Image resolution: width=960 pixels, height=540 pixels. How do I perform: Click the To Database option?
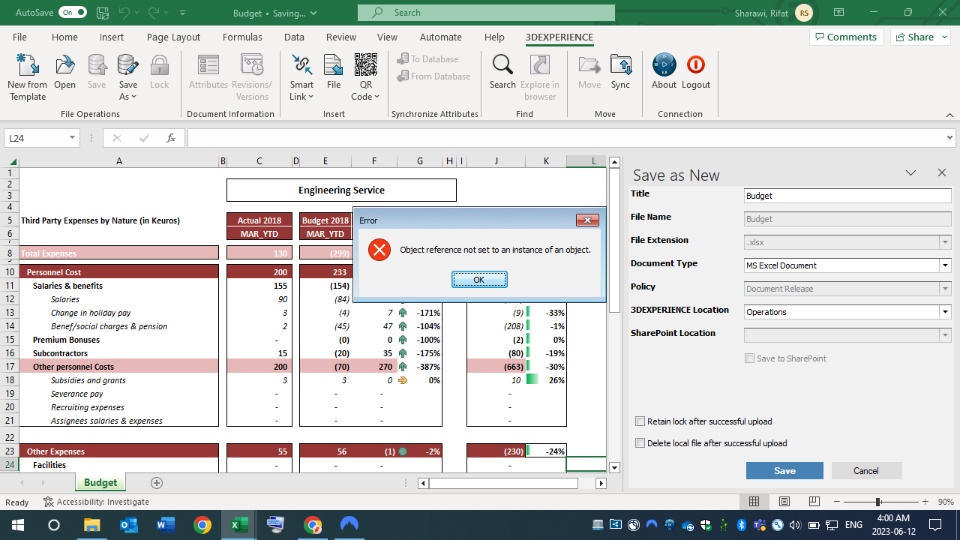pyautogui.click(x=427, y=59)
